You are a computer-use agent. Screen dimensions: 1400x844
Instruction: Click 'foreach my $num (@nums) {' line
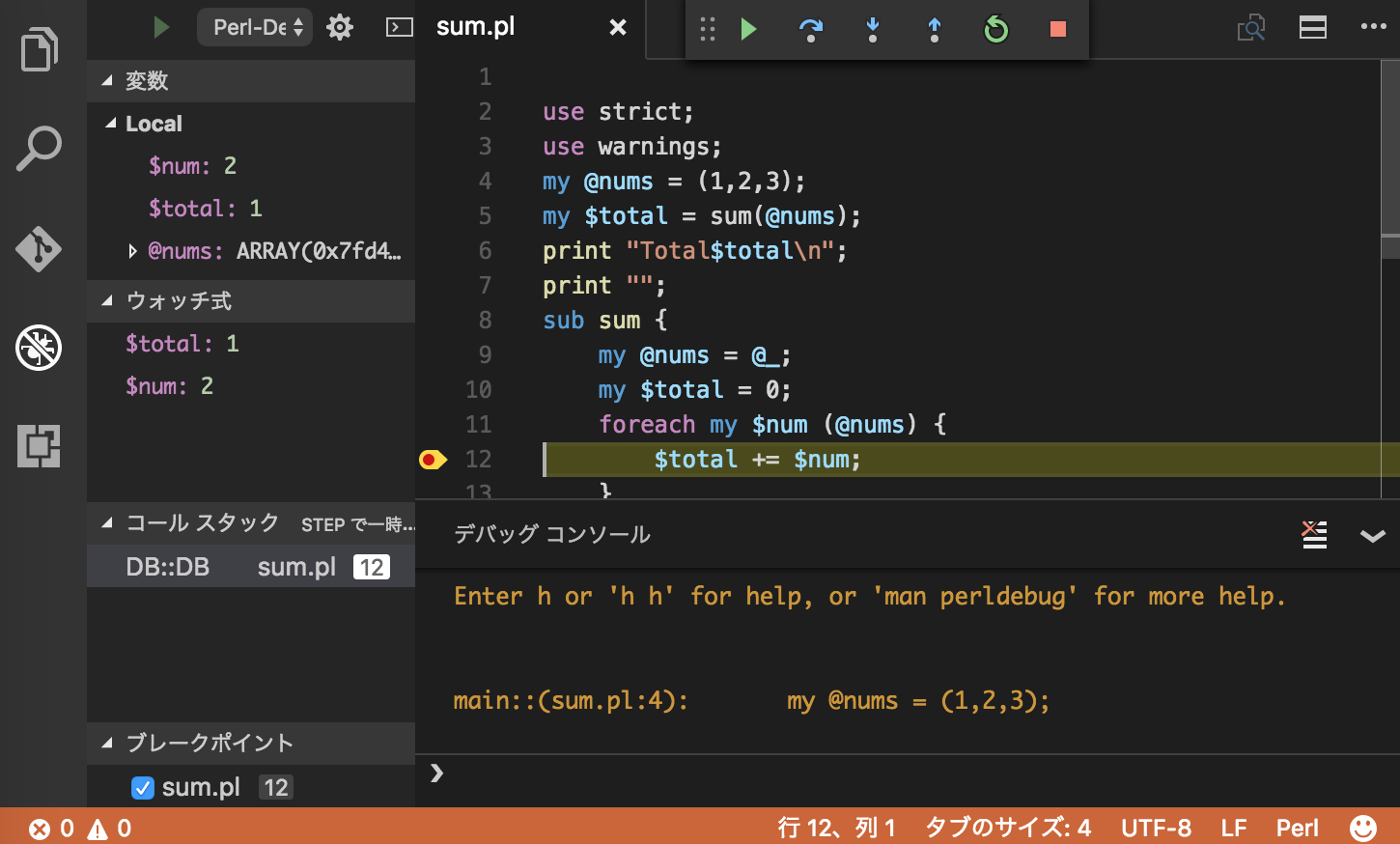click(x=772, y=425)
